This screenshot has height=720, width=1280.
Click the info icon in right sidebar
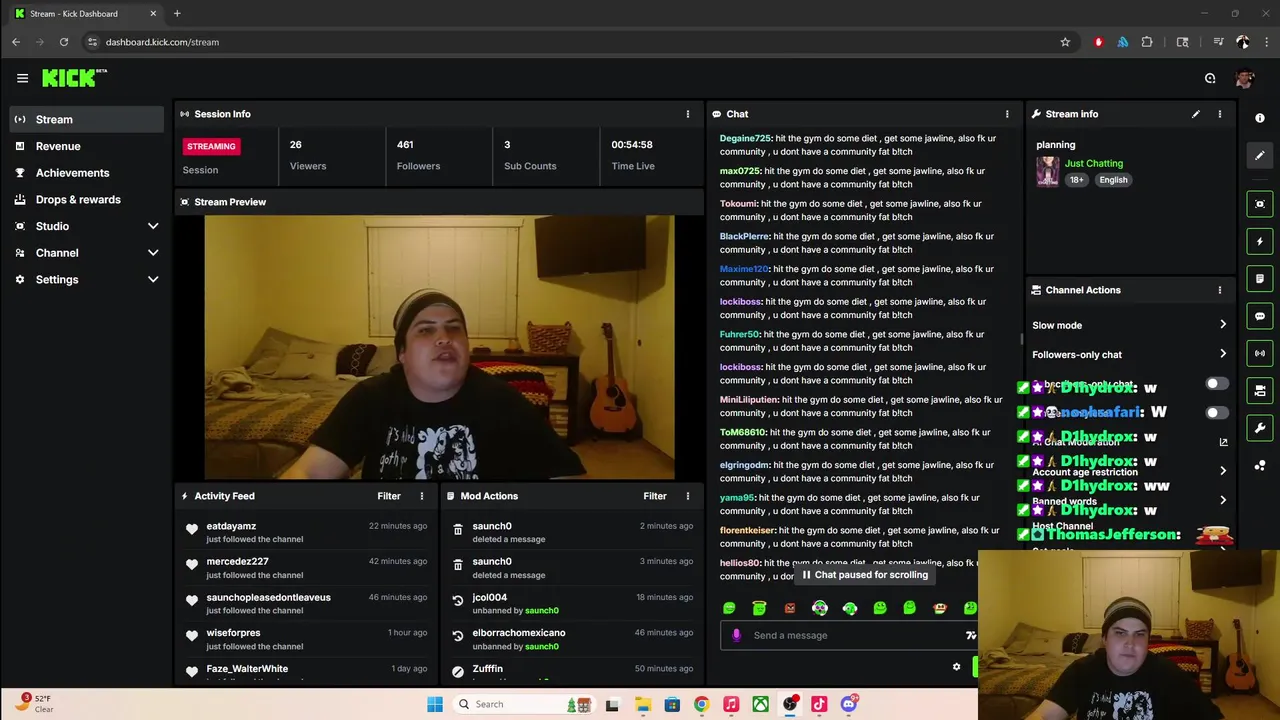pos(1260,118)
